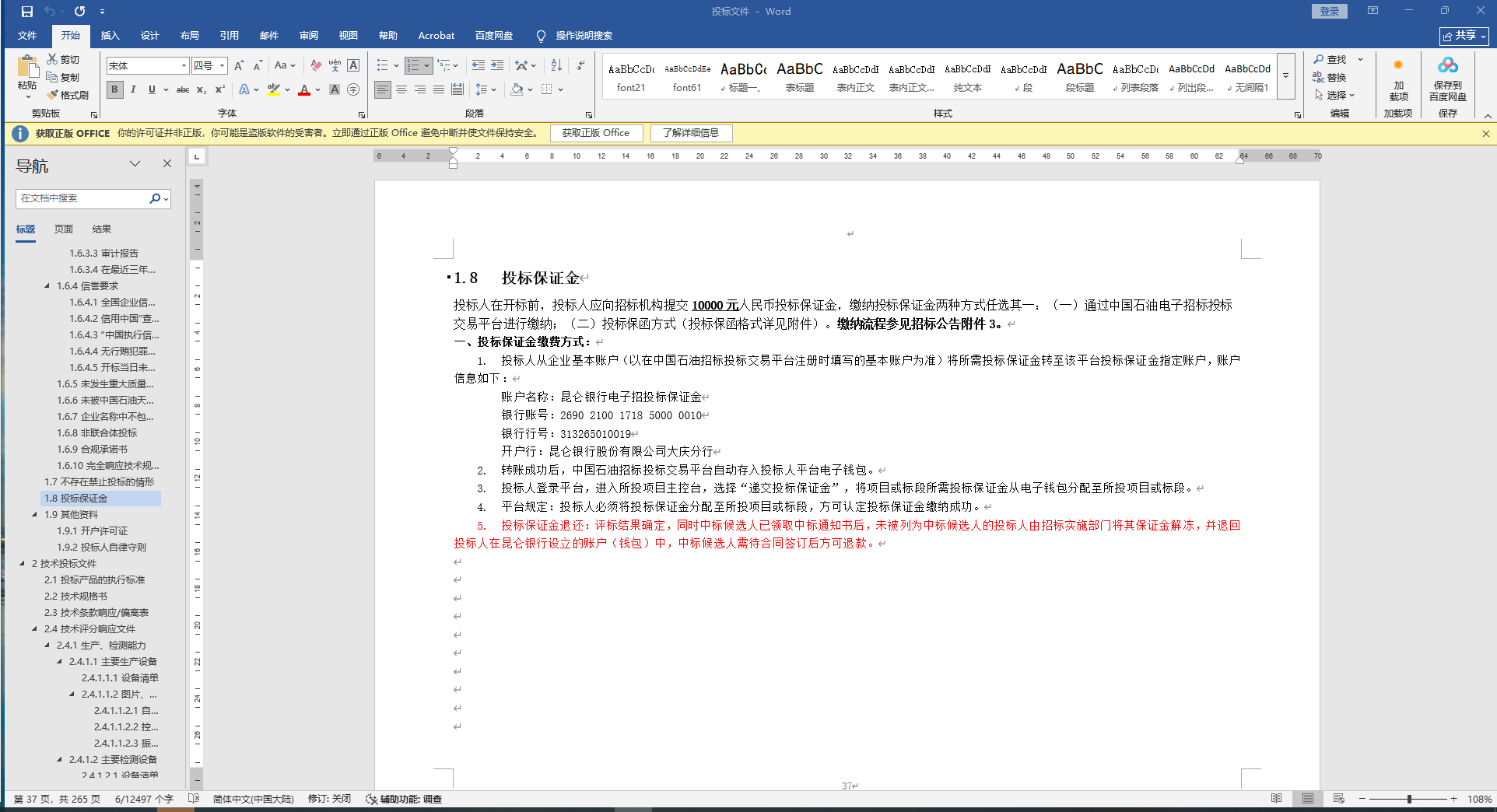The height and width of the screenshot is (812, 1497).
Task: Increase paragraph indent
Action: click(x=497, y=65)
